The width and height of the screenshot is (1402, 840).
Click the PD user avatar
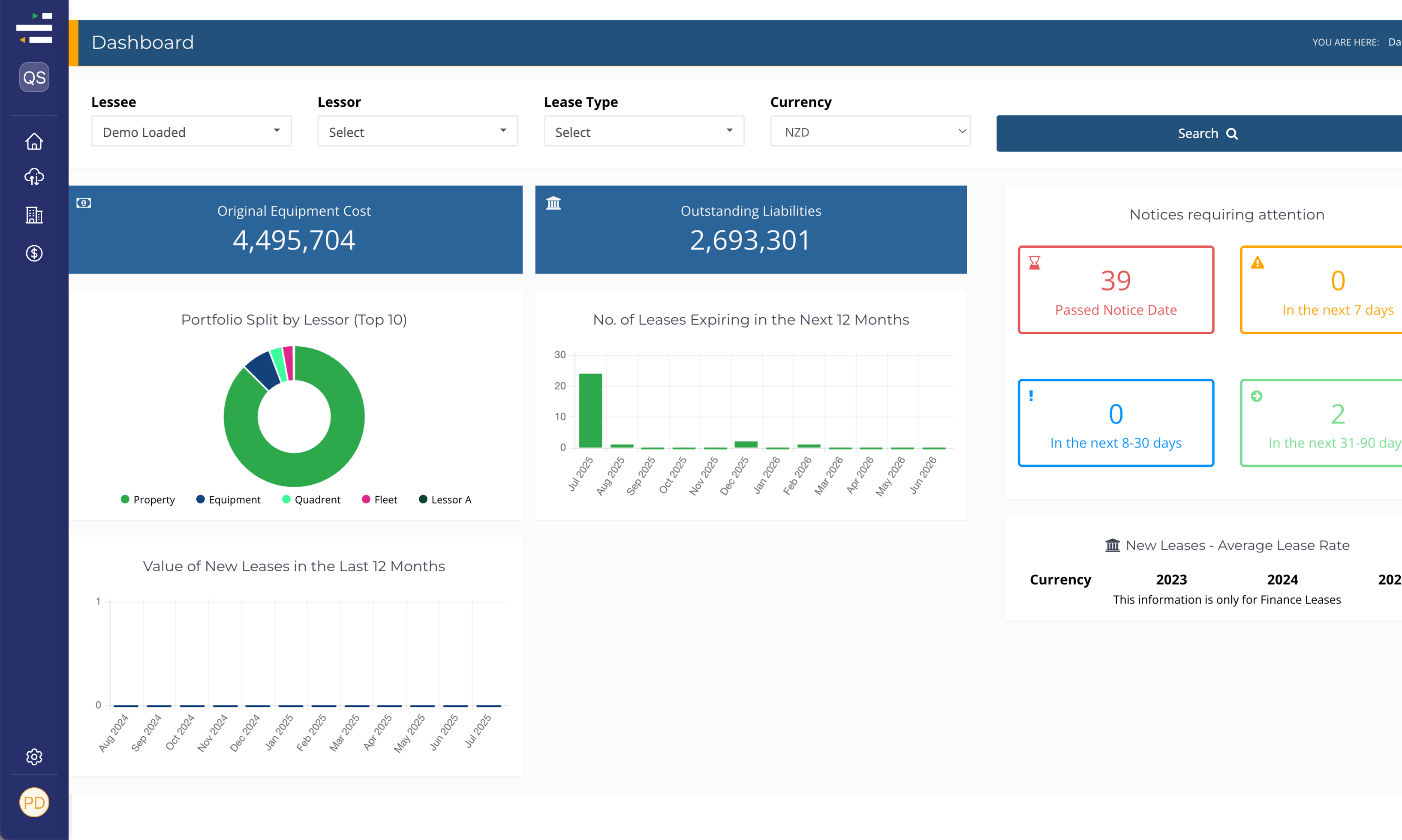34,802
